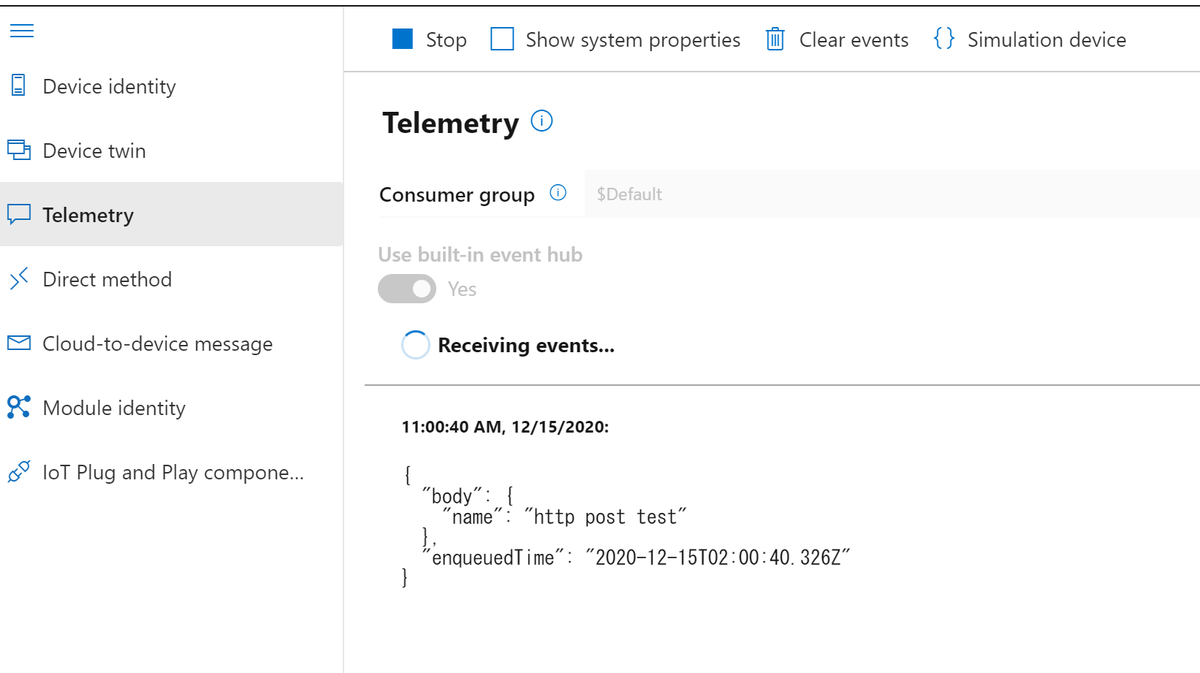The image size is (1200, 673).
Task: Click the info icon beside Consumer group
Action: pos(559,193)
